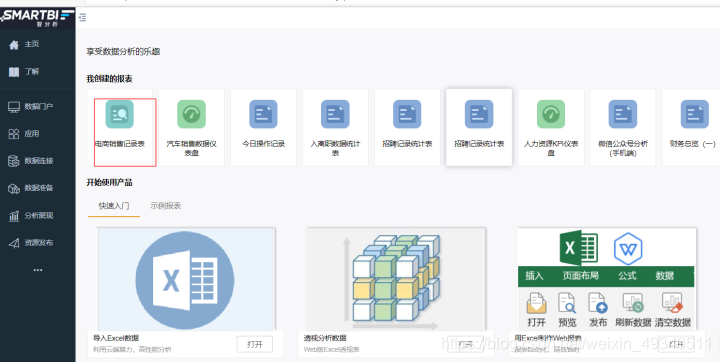Collapse the sidebar with the fold icon
Viewport: 720px width, 362px height.
tap(82, 17)
